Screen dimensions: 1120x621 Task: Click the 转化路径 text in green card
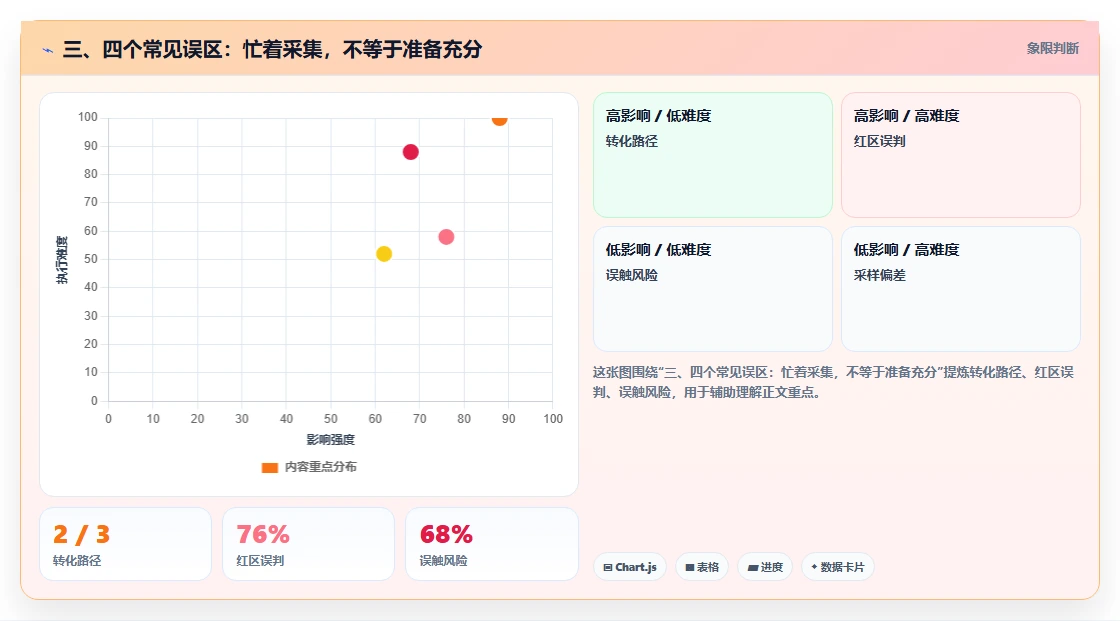click(631, 141)
